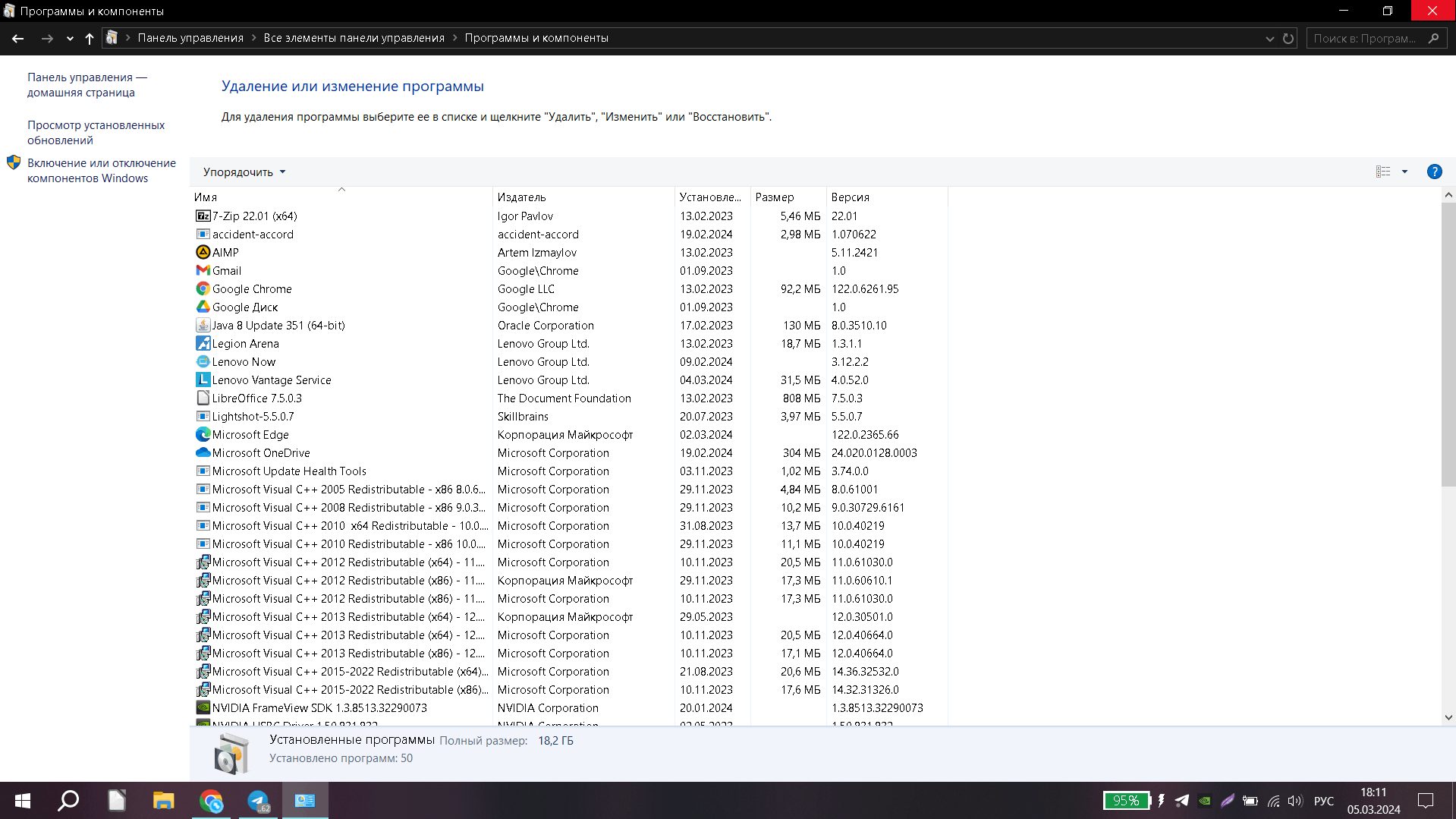Click the volume icon in the system tray
Viewport: 1456px width, 819px height.
pos(1295,801)
